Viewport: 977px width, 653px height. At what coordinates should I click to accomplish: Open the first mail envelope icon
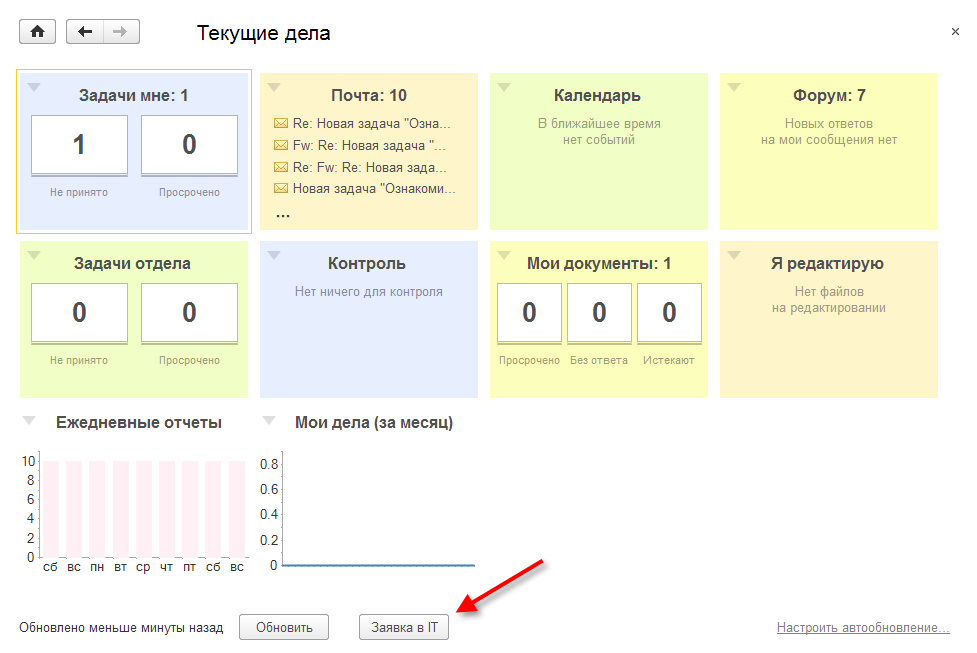pyautogui.click(x=281, y=124)
